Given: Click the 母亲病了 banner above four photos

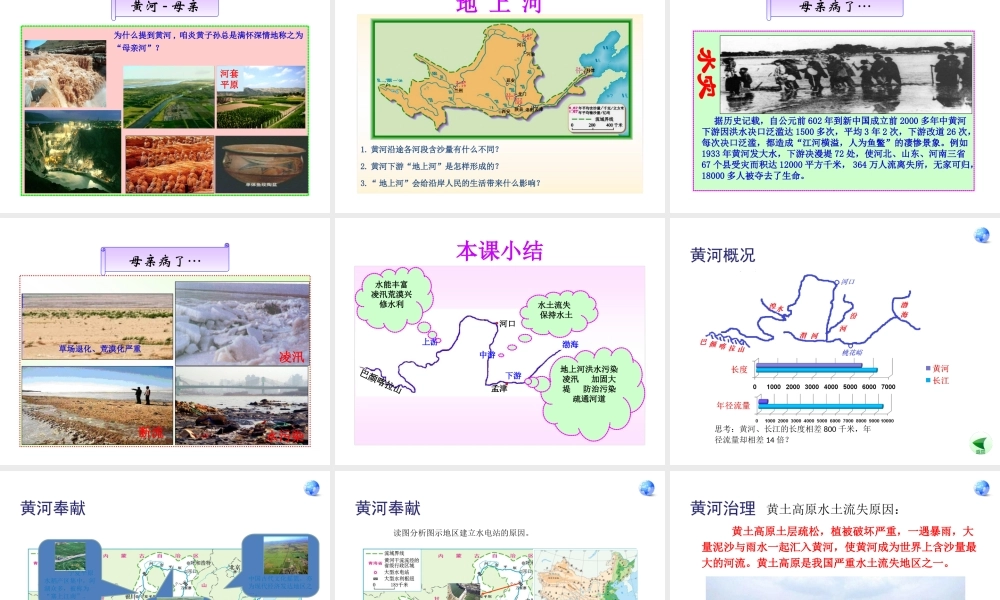Looking at the screenshot, I should pos(165,260).
